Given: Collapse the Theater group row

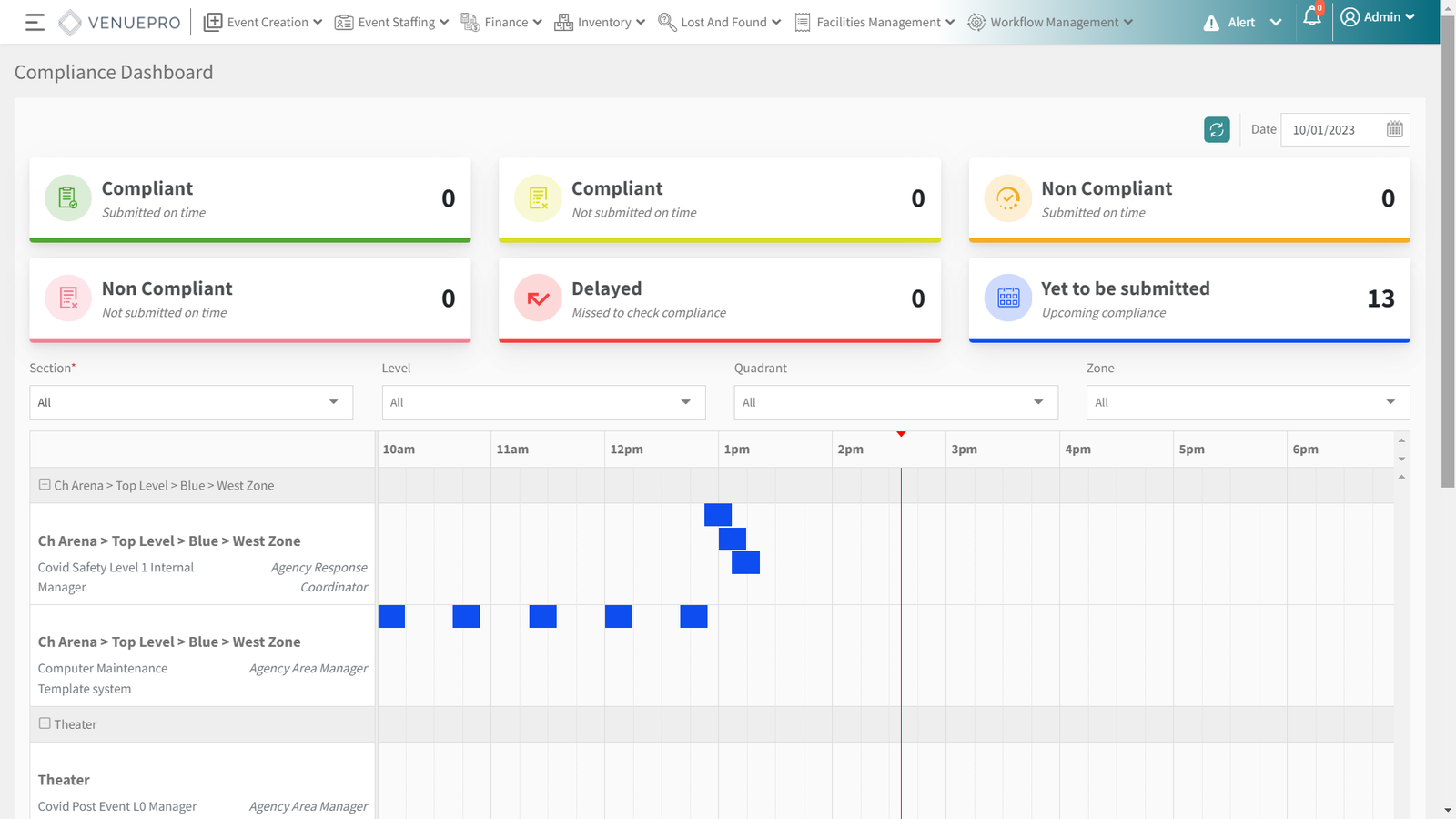Looking at the screenshot, I should pos(45,723).
